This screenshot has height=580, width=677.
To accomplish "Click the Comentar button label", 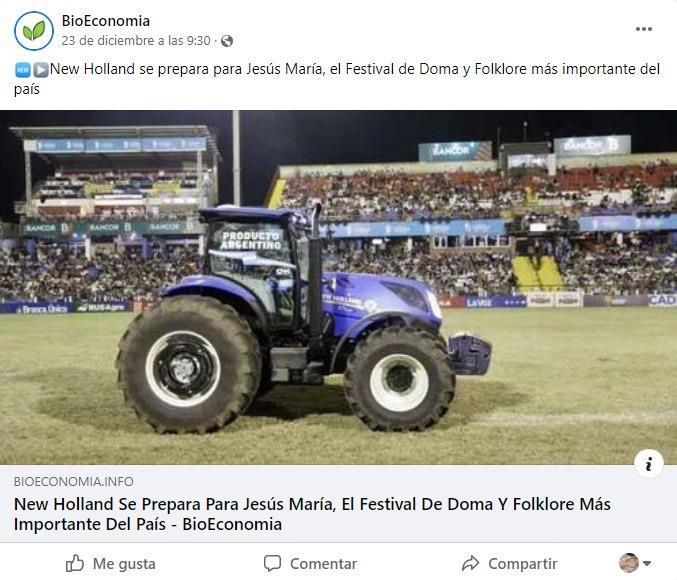I will [323, 564].
